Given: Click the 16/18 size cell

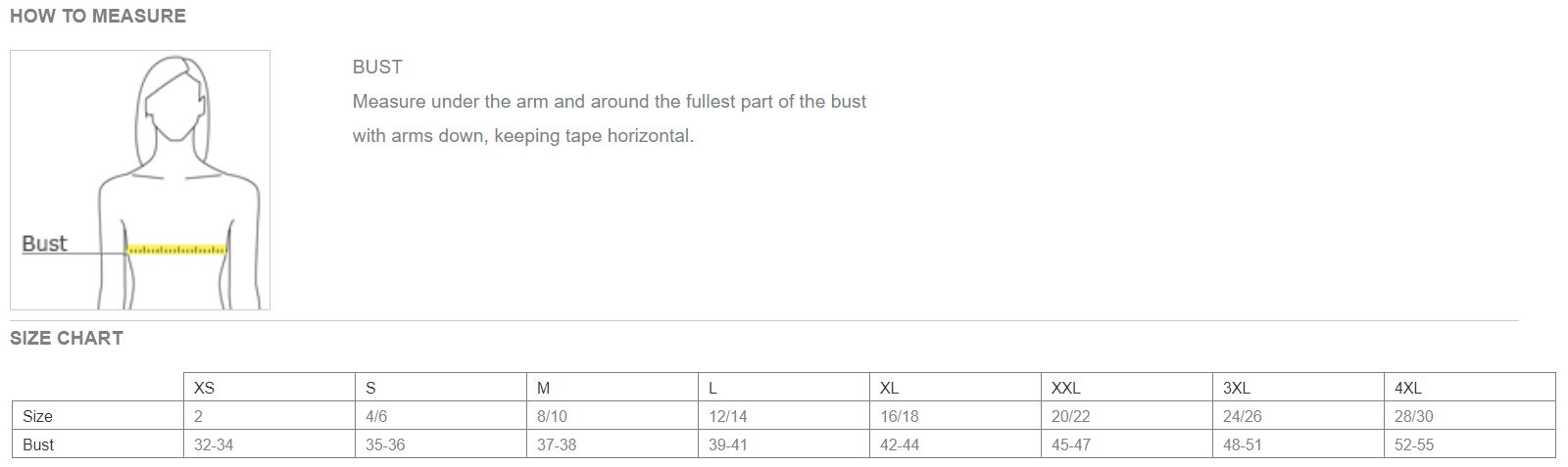Looking at the screenshot, I should 899,416.
